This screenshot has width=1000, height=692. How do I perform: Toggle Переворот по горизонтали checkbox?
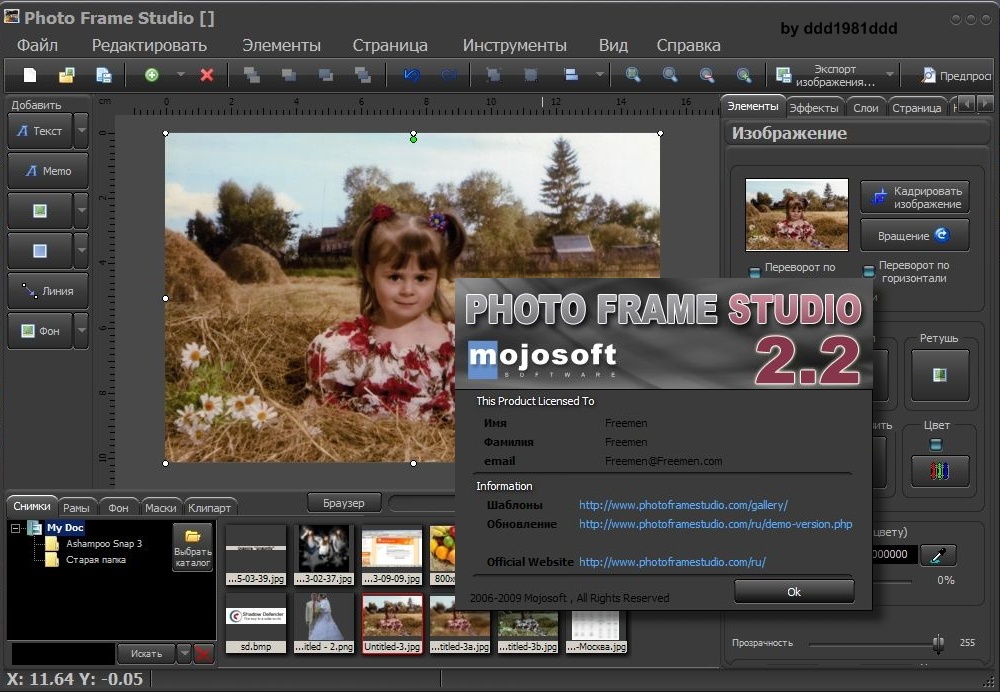pyautogui.click(x=869, y=272)
